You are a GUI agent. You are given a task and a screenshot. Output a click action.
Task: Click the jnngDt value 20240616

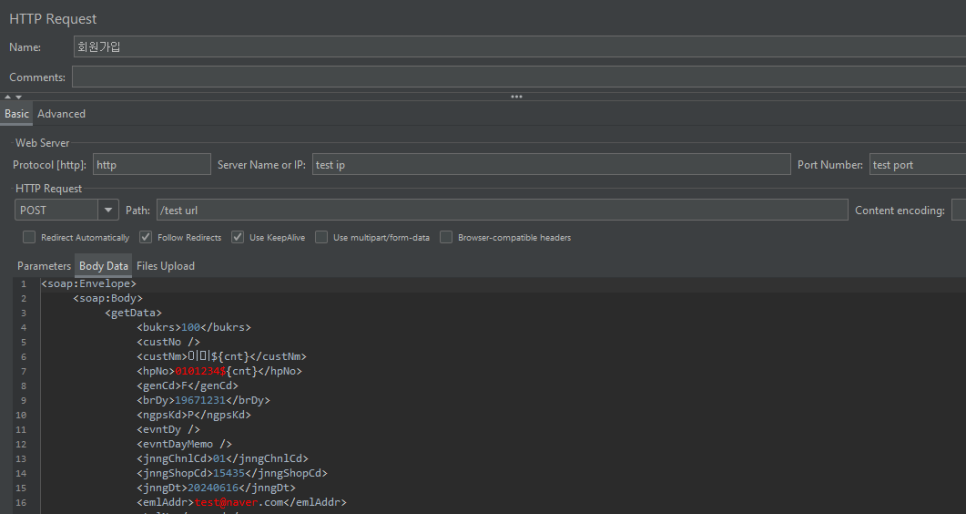tap(213, 488)
